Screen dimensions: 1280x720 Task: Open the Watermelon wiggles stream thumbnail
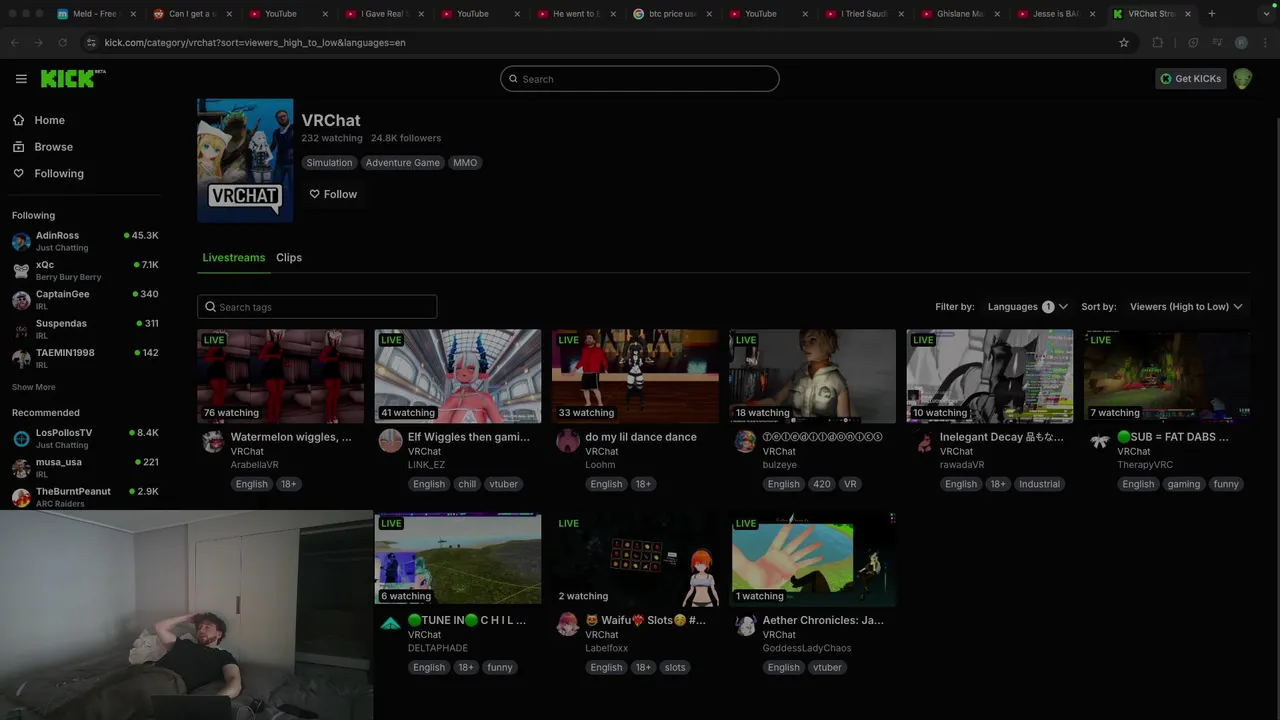pyautogui.click(x=281, y=376)
